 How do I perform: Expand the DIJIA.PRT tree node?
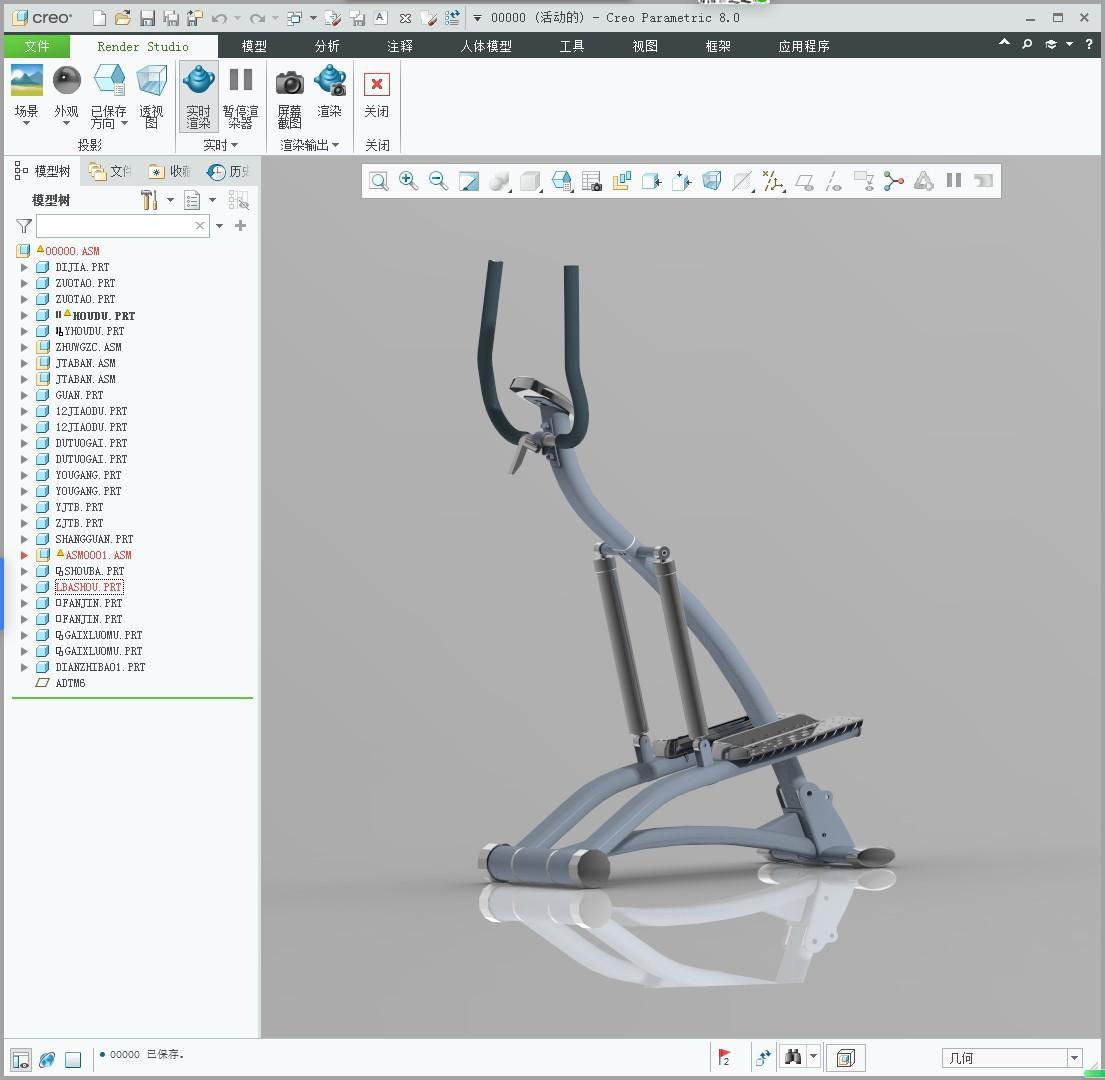[25, 268]
